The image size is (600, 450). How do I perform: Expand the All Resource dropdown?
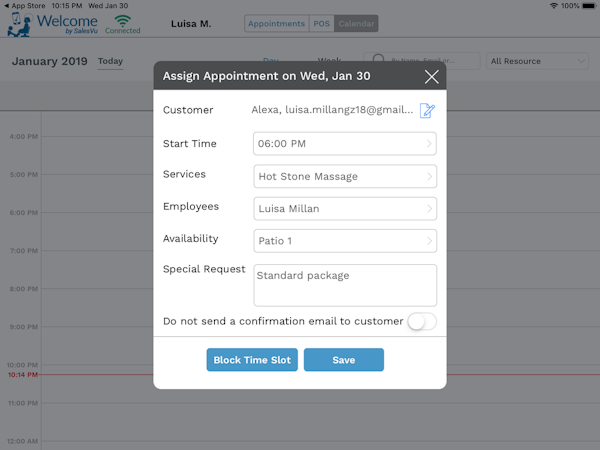click(x=537, y=61)
